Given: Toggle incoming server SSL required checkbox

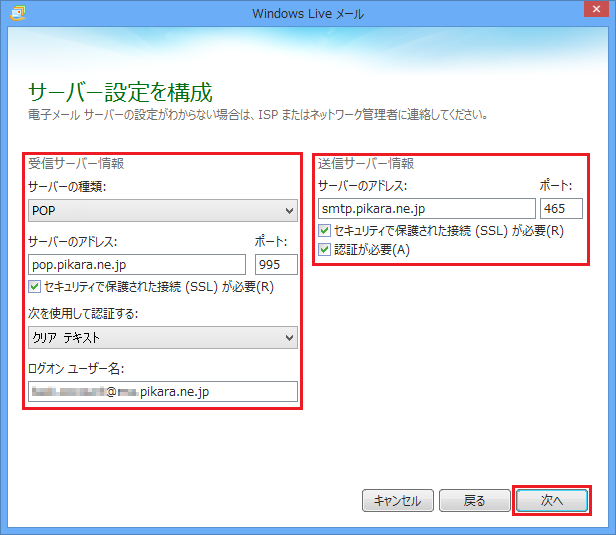Looking at the screenshot, I should click(x=35, y=287).
